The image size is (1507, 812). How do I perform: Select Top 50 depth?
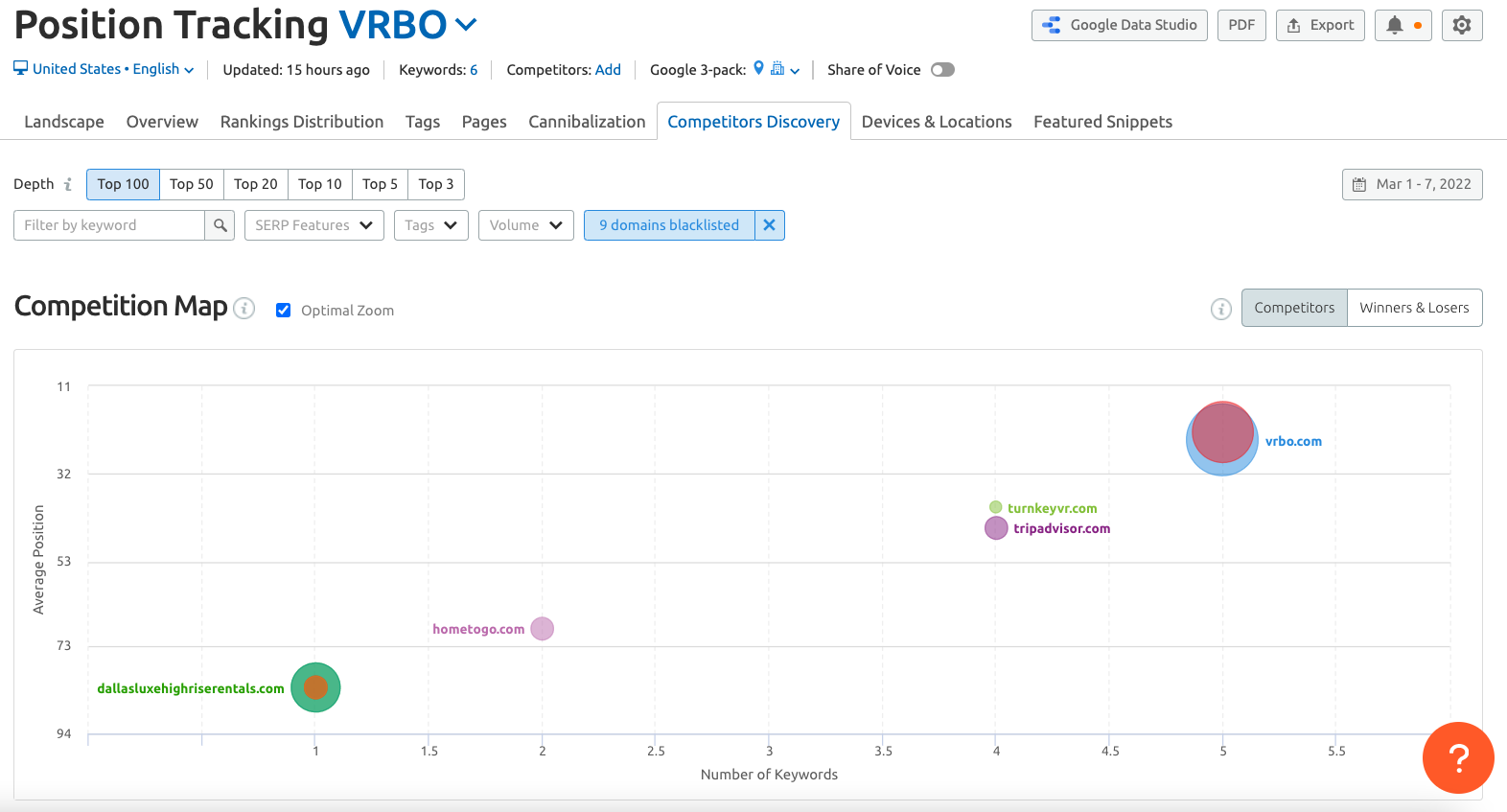pos(192,184)
